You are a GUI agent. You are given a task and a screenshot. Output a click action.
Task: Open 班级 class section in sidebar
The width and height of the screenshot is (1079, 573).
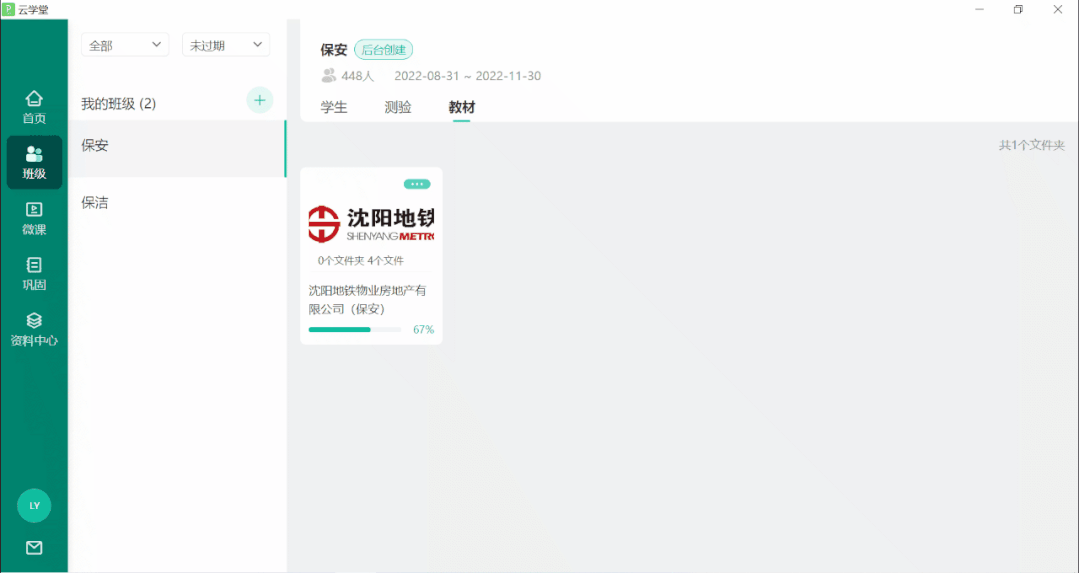[34, 162]
